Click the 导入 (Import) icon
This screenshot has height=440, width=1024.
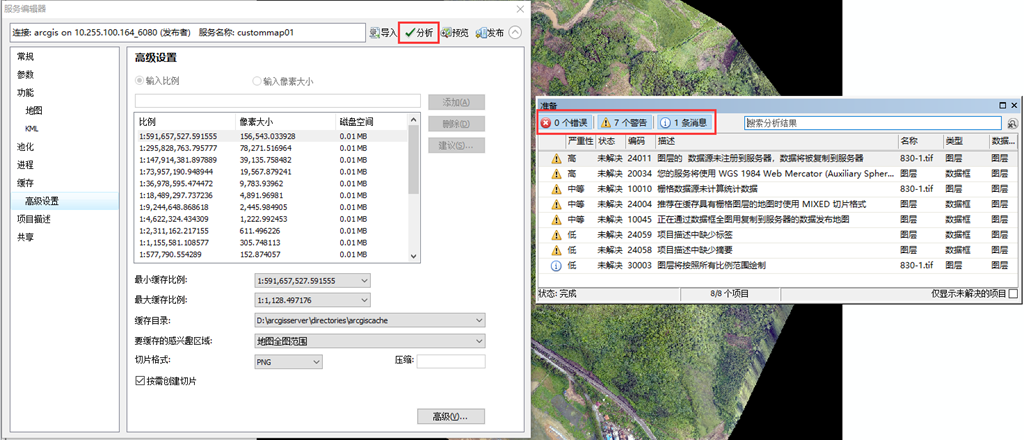pyautogui.click(x=375, y=33)
